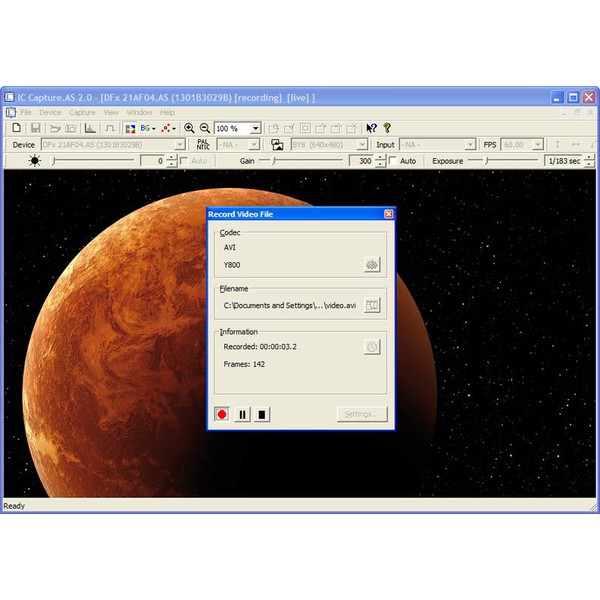Open the Capture menu
The image size is (600, 600).
point(81,112)
